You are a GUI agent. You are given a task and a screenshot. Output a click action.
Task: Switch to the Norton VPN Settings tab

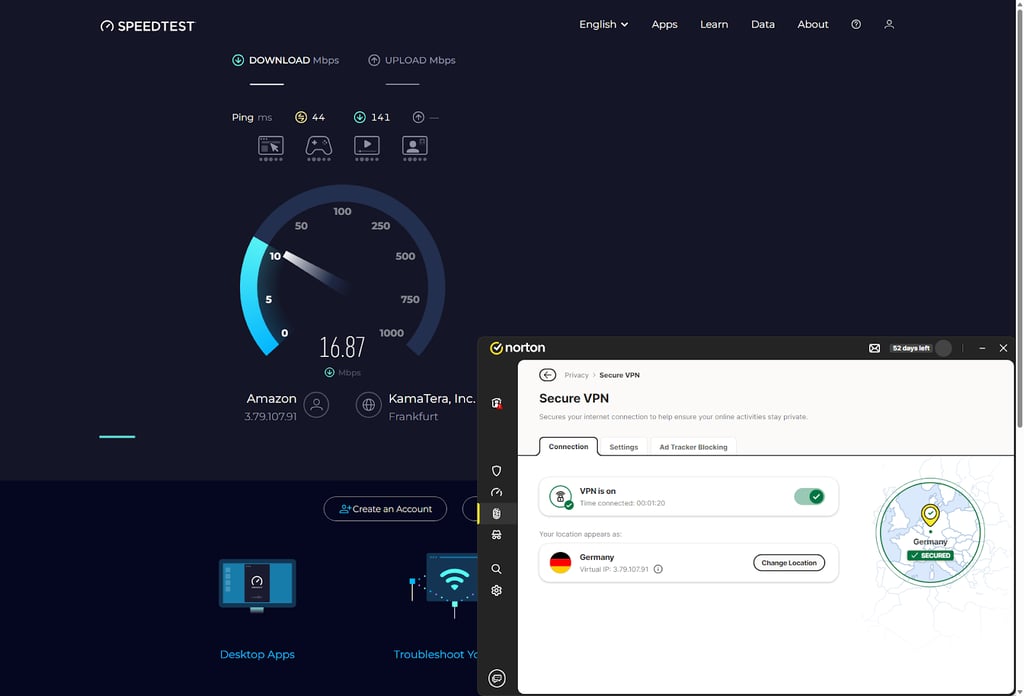click(624, 447)
